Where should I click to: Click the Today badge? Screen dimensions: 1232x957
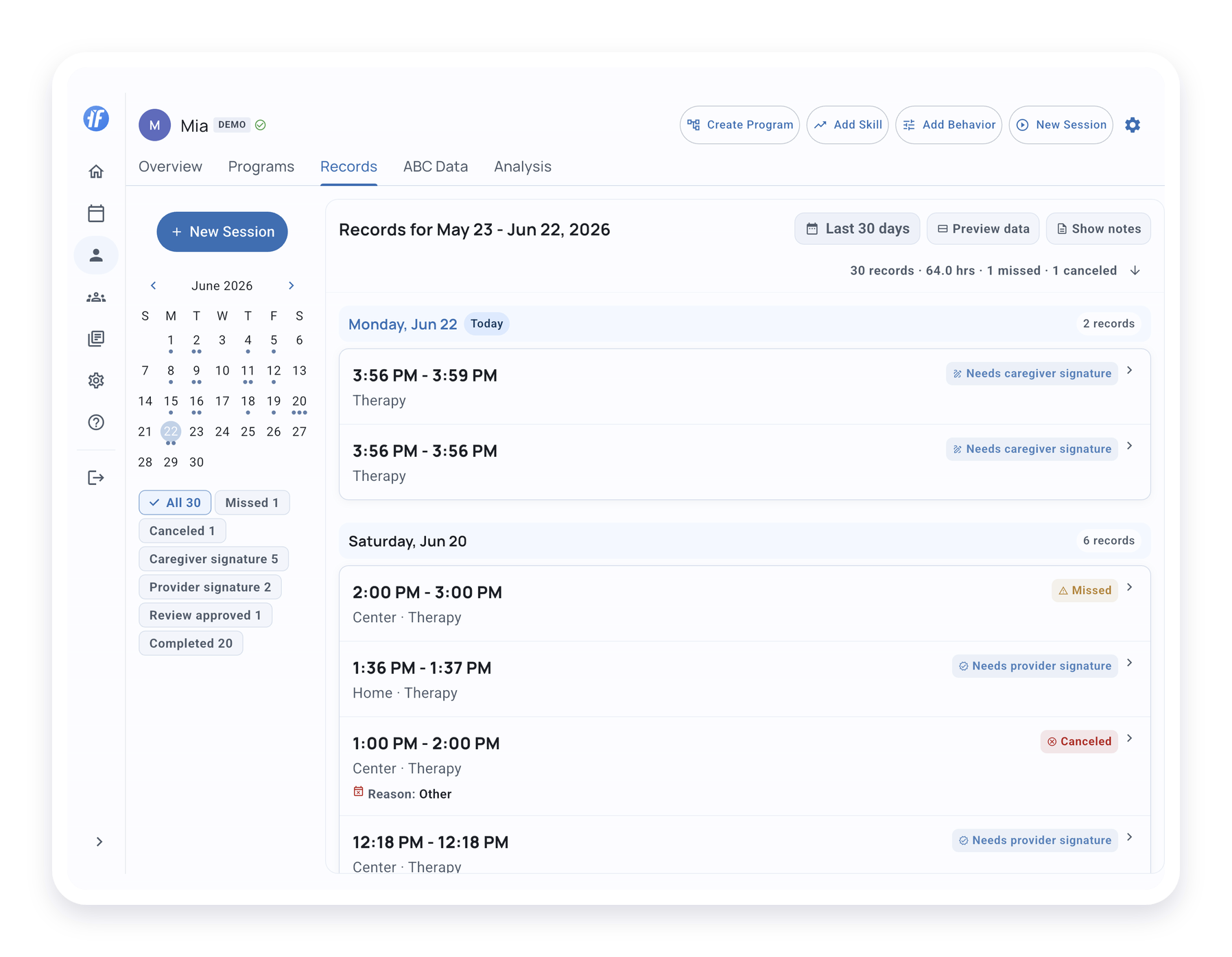coord(486,324)
